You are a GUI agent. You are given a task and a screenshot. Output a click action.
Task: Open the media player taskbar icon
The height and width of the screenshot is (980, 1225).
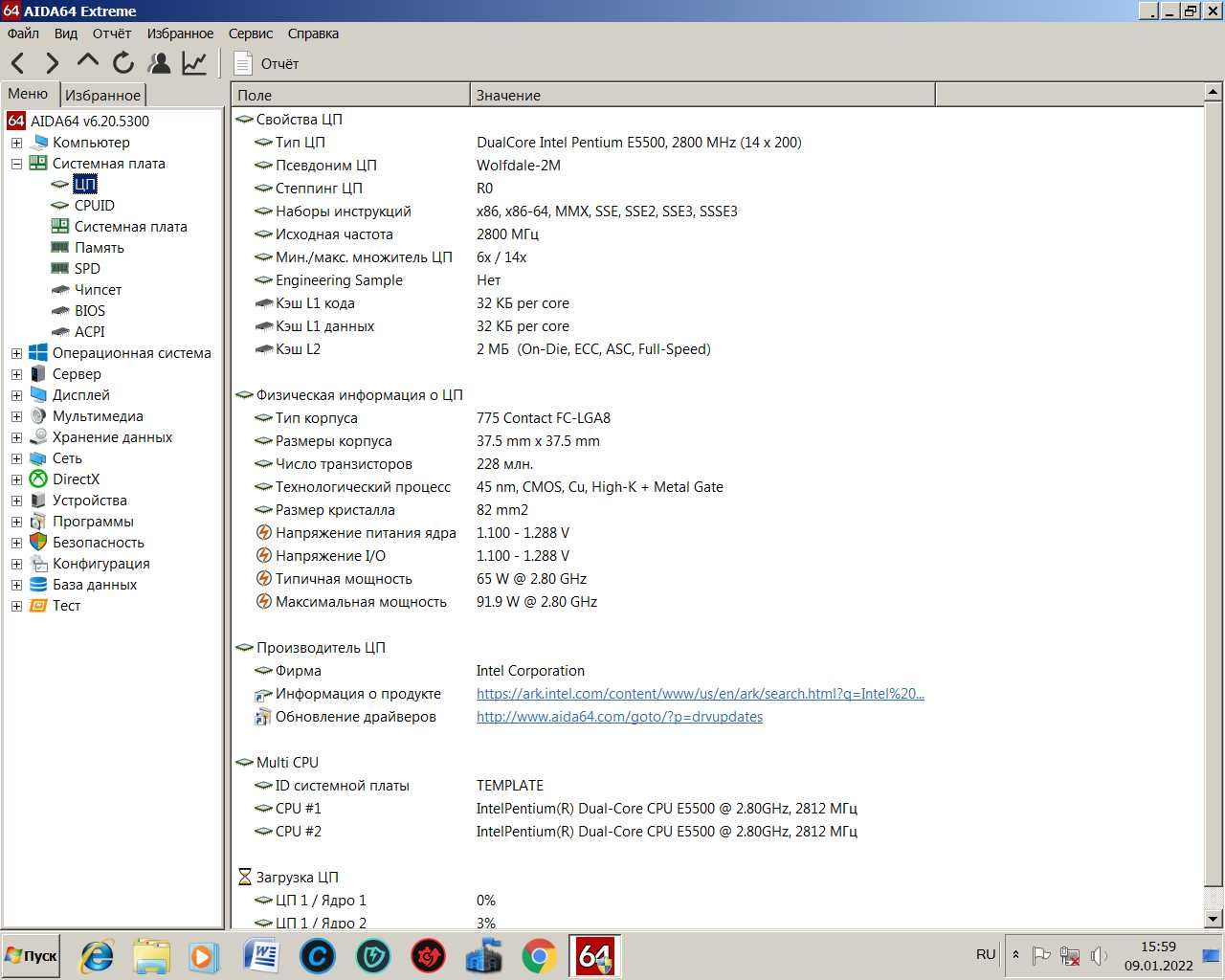coord(202,956)
